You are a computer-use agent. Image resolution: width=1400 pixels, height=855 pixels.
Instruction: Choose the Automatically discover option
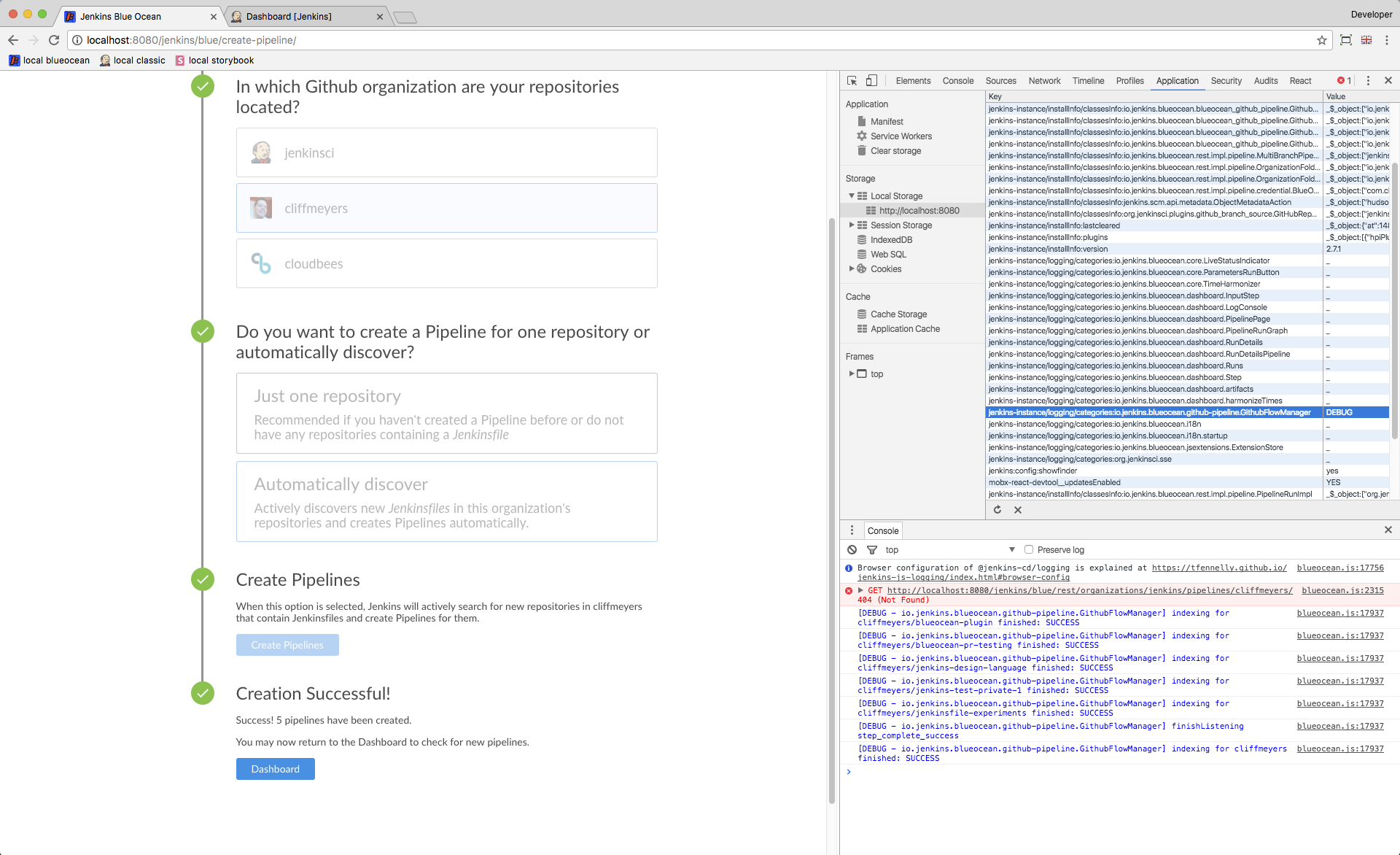[x=446, y=501]
